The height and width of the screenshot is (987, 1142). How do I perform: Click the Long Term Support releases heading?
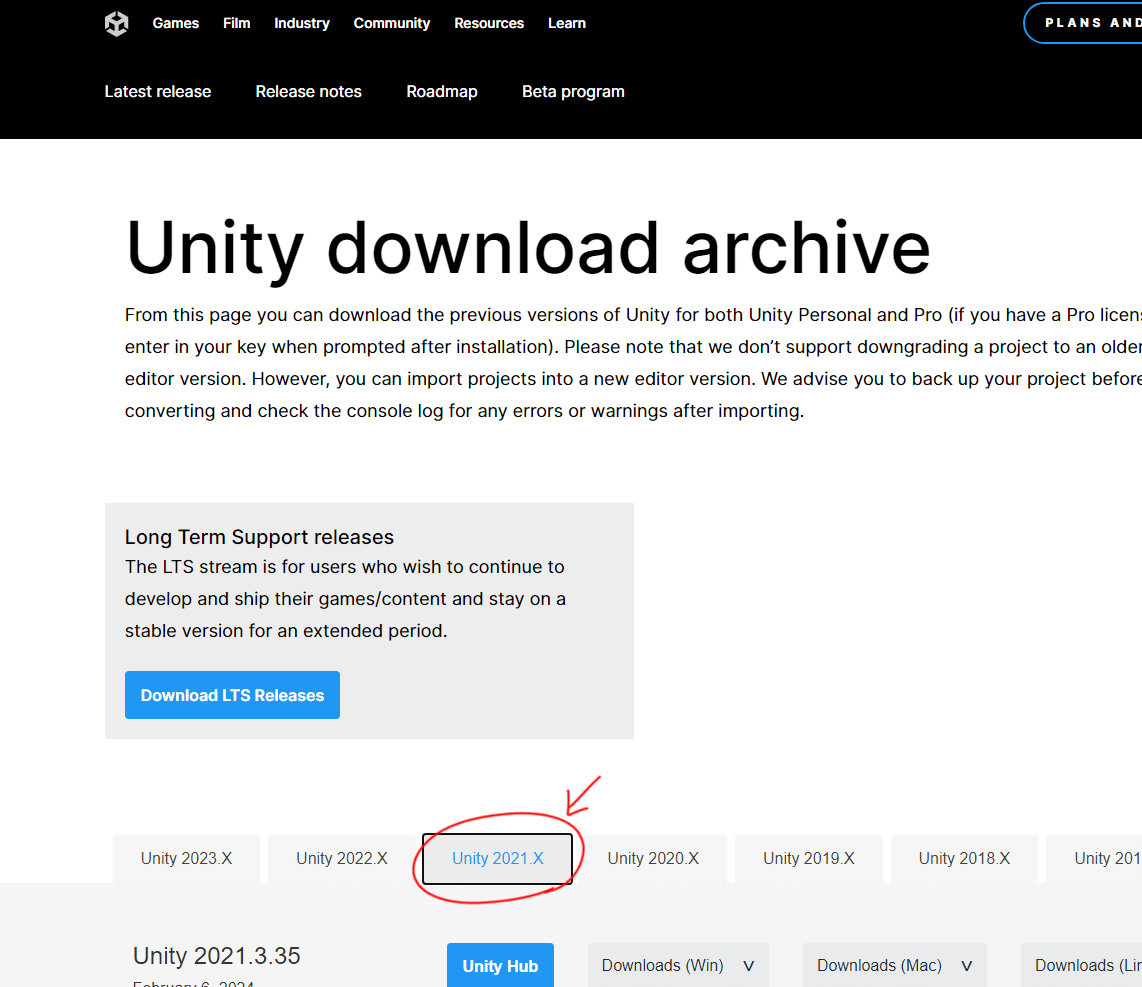(x=259, y=537)
